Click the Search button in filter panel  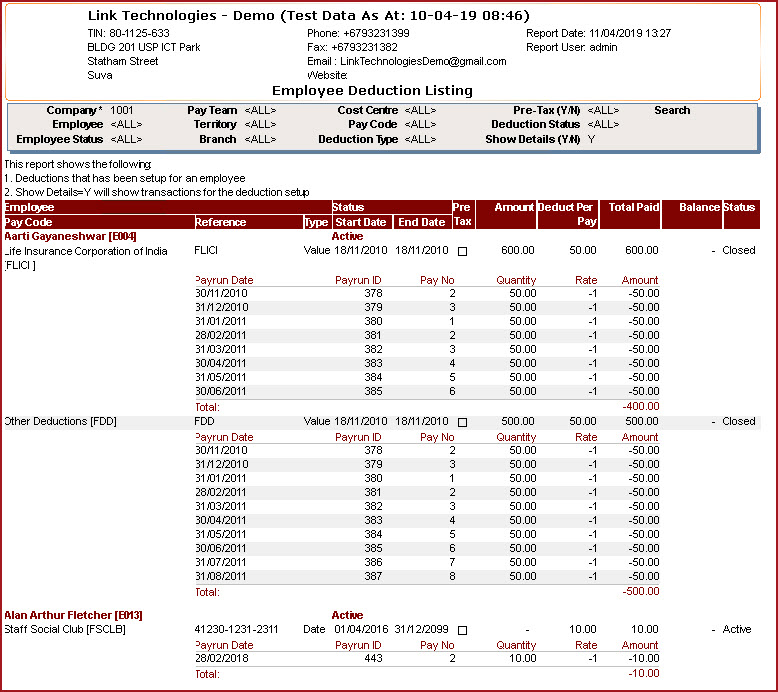tap(672, 110)
